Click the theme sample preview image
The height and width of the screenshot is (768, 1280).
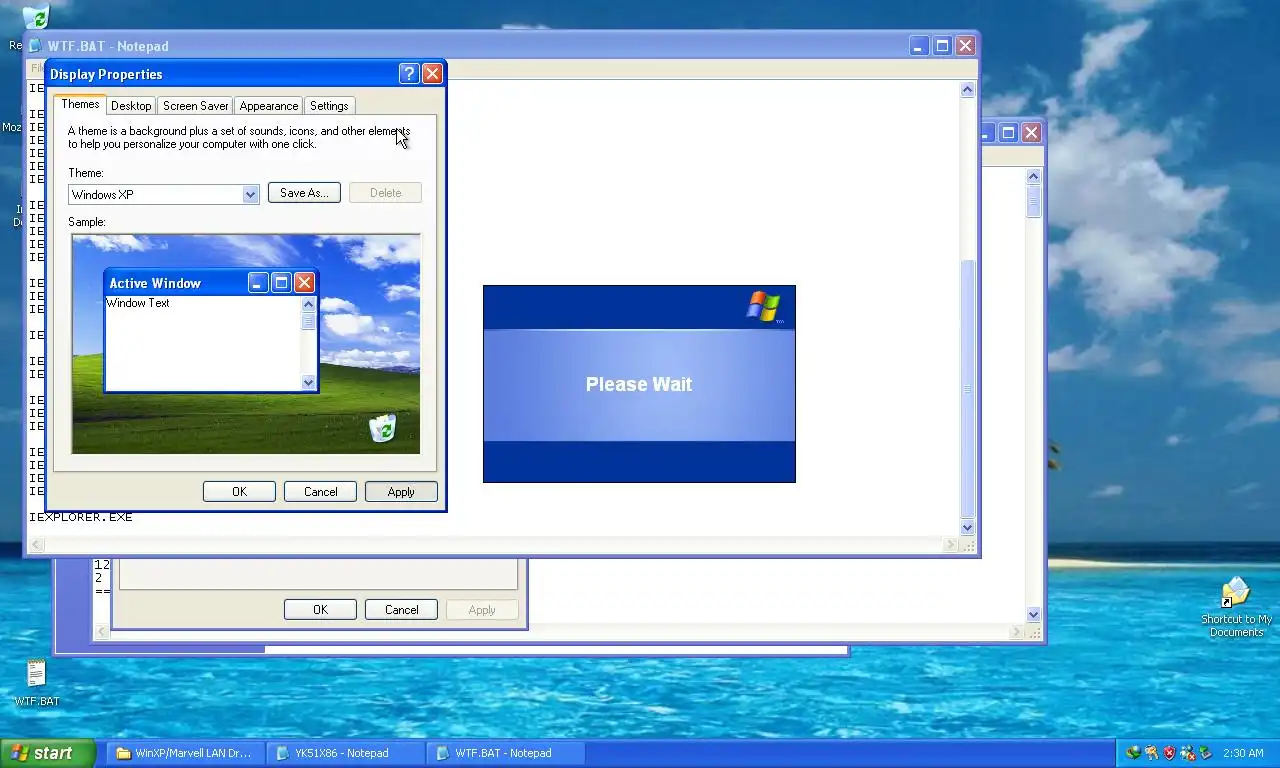tap(246, 344)
